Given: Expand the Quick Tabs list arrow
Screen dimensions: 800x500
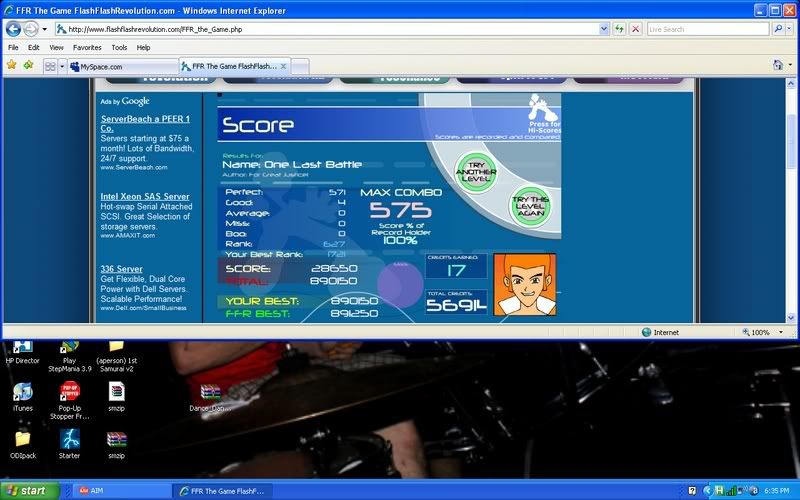Looking at the screenshot, I should tap(62, 66).
